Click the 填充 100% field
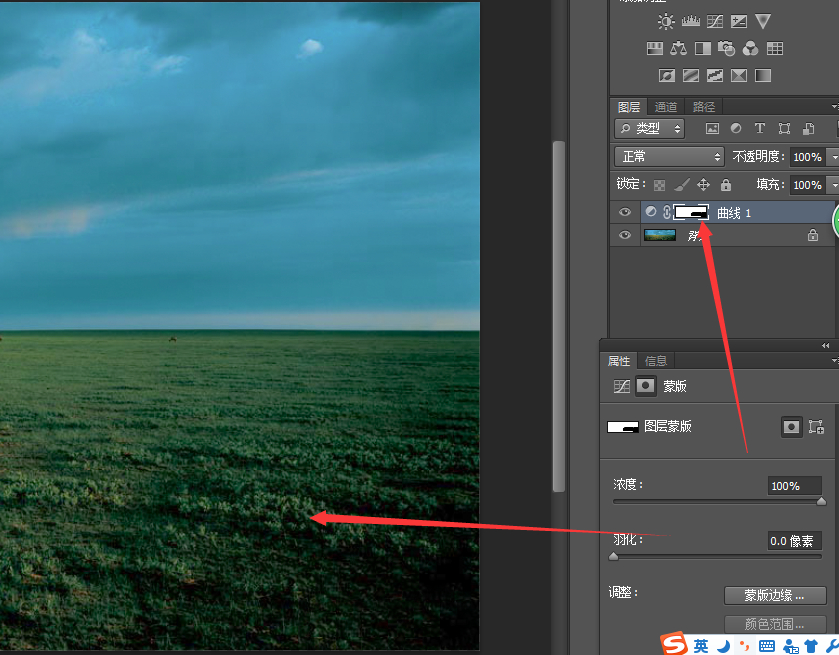This screenshot has height=655, width=839. (x=807, y=185)
